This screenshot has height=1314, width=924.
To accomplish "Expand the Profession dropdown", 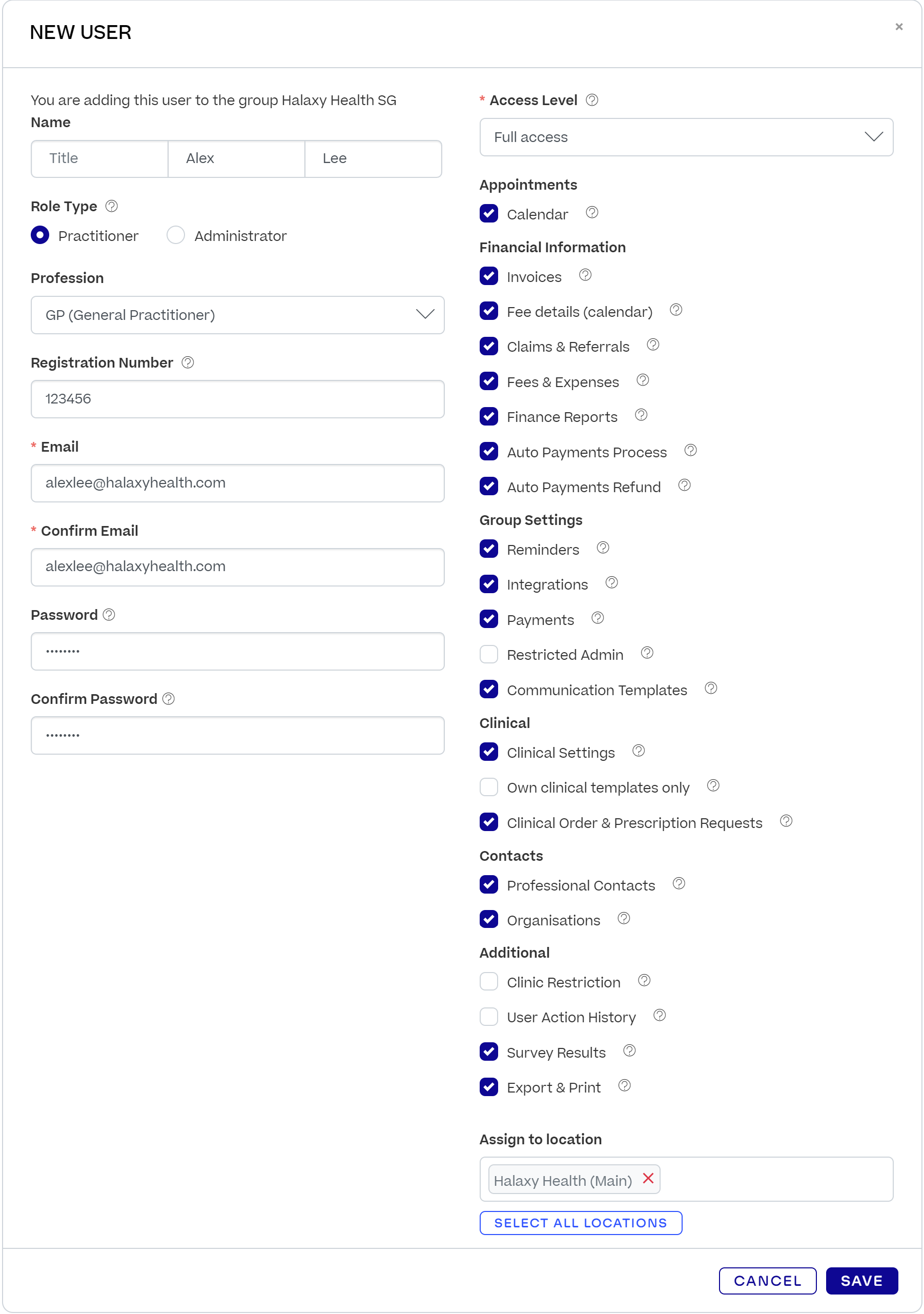I will point(237,315).
